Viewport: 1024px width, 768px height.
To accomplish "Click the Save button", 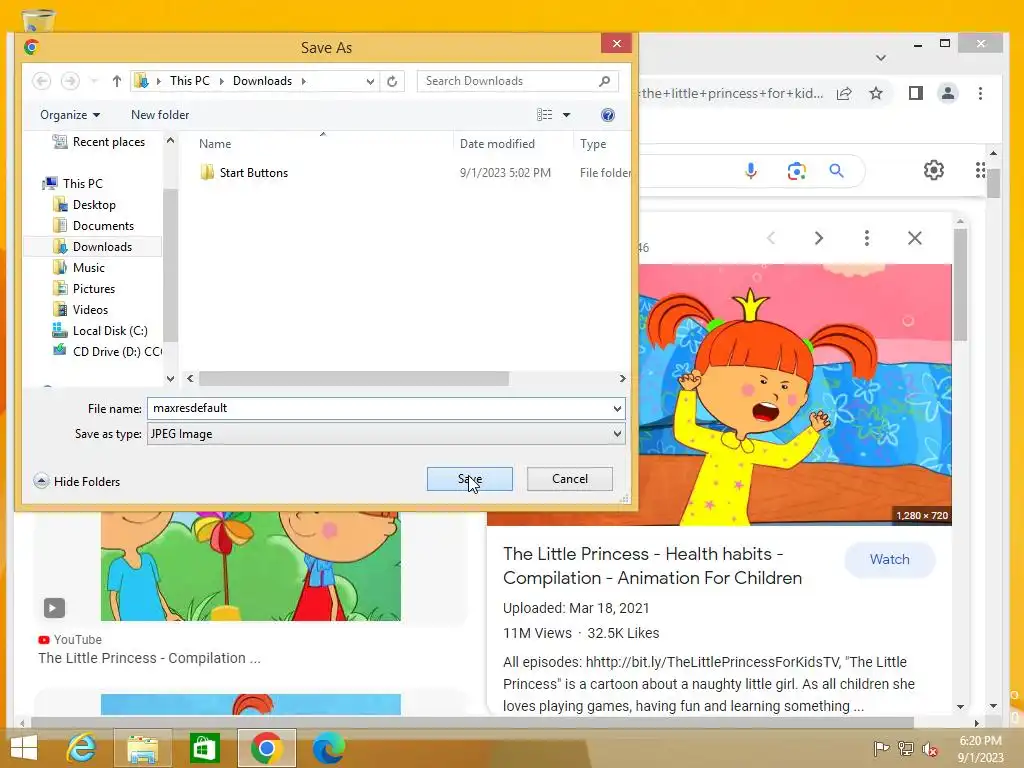I will click(470, 479).
